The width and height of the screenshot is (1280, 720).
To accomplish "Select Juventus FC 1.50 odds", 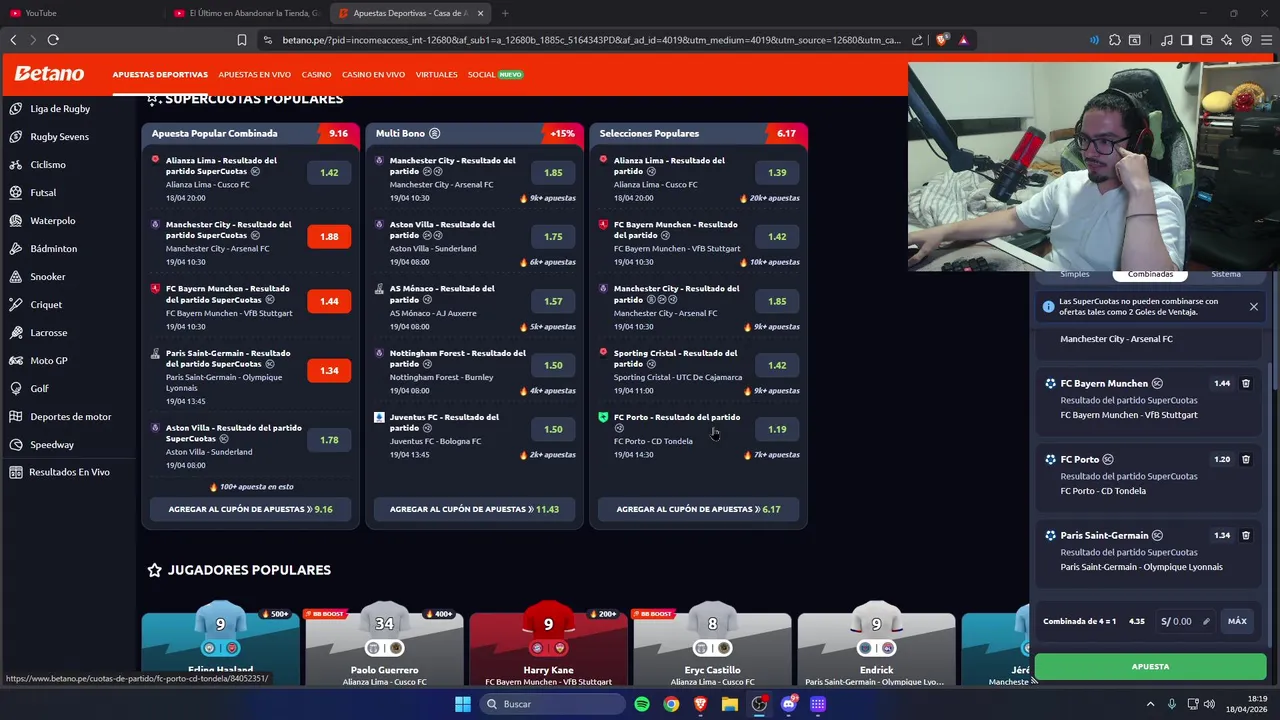I will tap(553, 429).
